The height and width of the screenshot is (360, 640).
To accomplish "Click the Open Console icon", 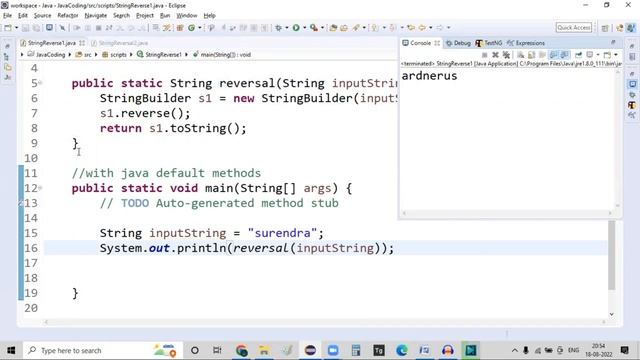I will pos(607,55).
